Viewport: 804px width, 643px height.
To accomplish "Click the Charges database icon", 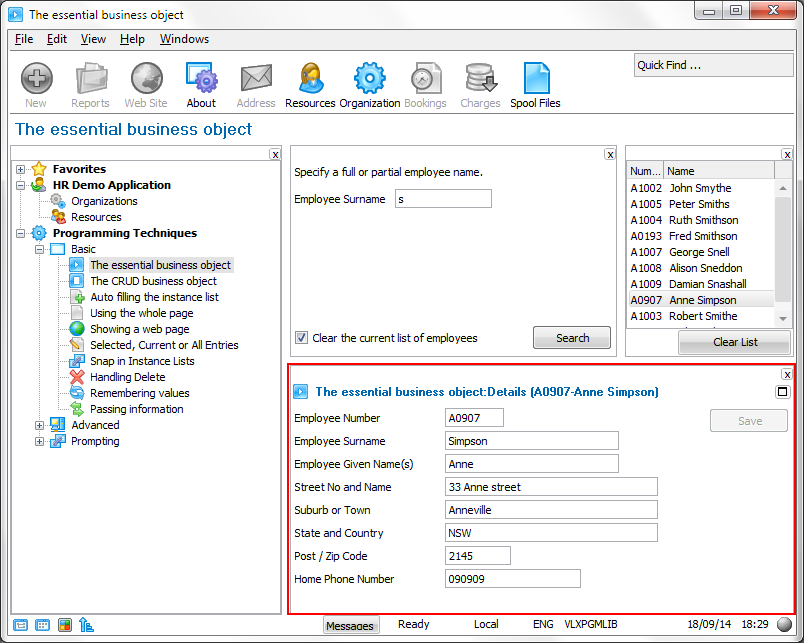I will tap(480, 78).
